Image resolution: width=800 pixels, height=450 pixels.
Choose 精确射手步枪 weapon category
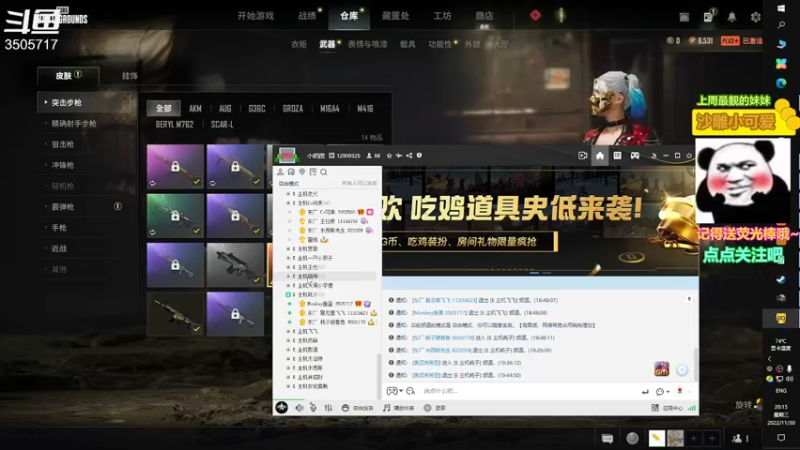73,123
